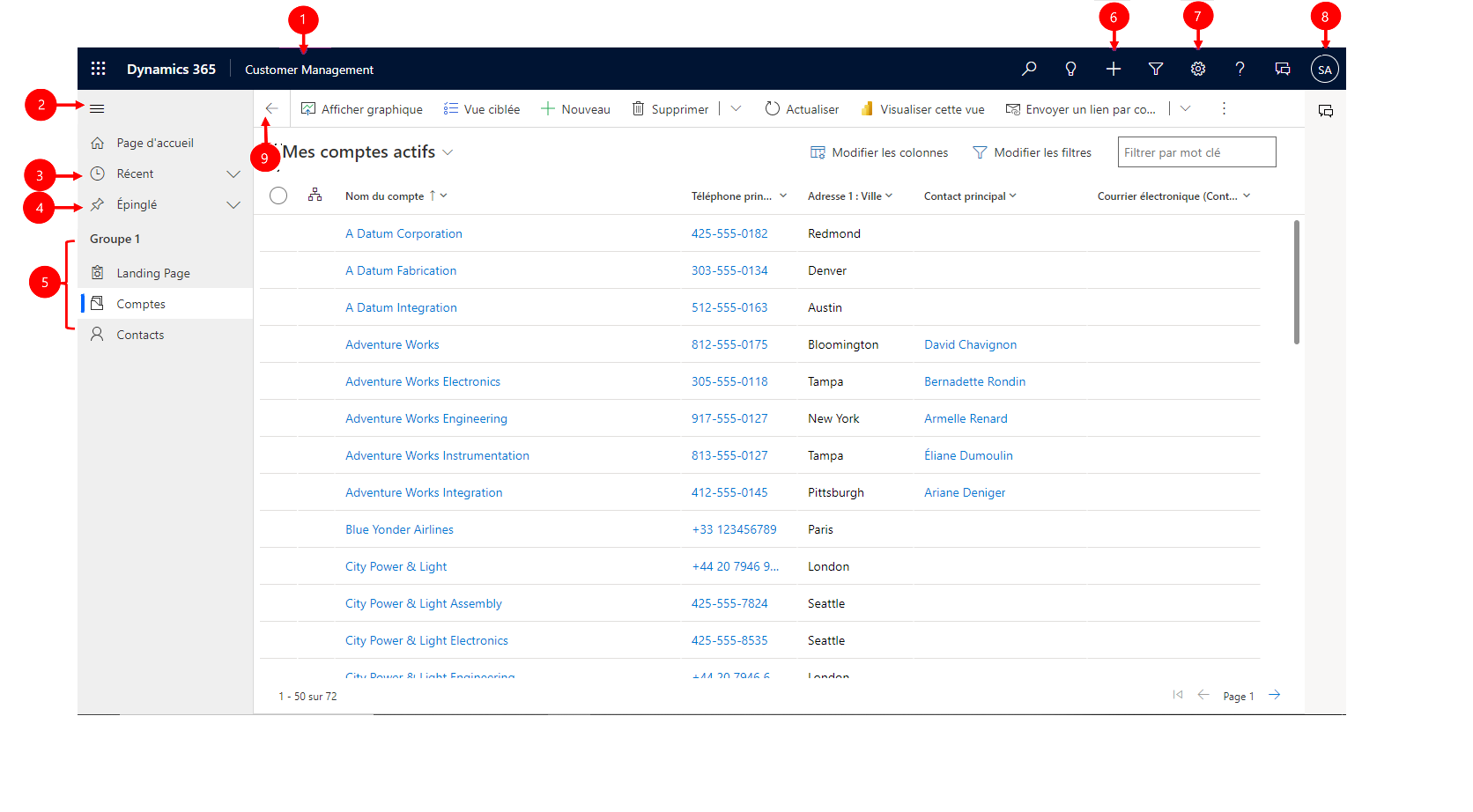Collapse the site map hamburger menu
The height and width of the screenshot is (812, 1473).
[97, 108]
